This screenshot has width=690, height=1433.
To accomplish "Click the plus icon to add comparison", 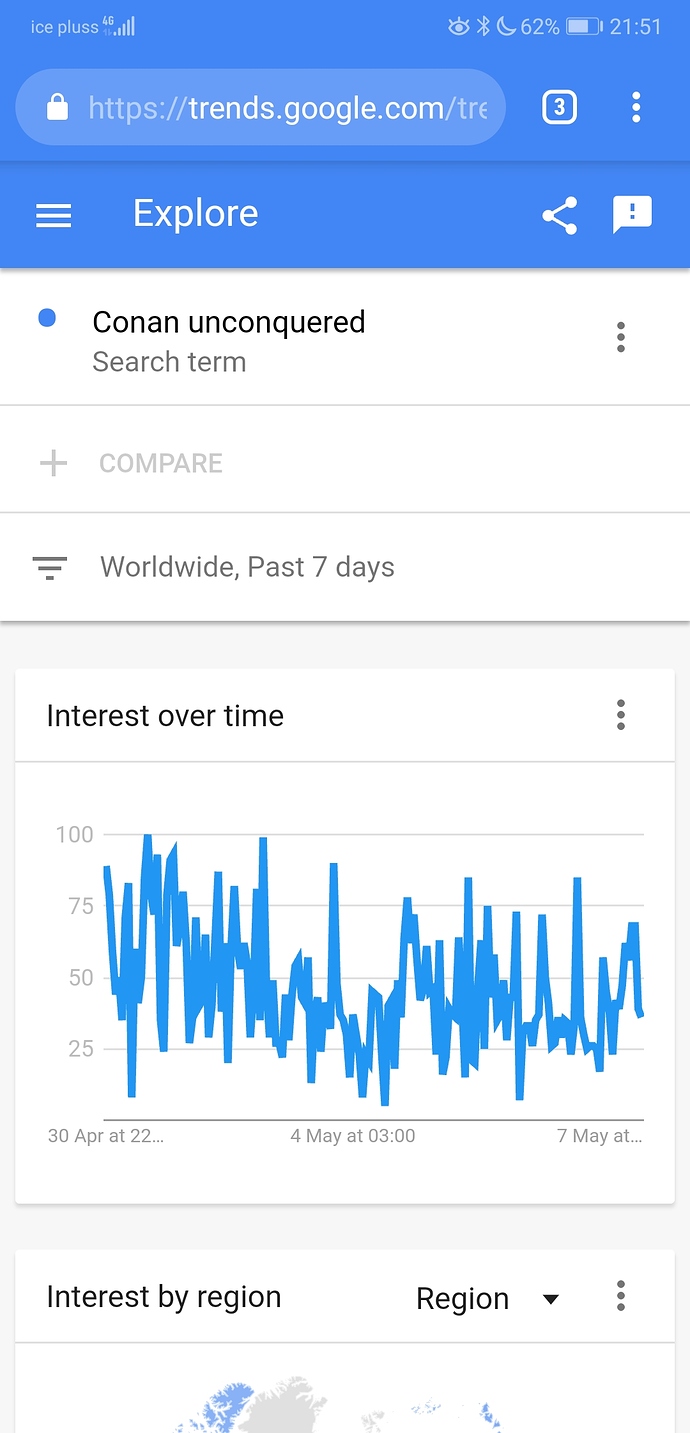I will point(53,463).
